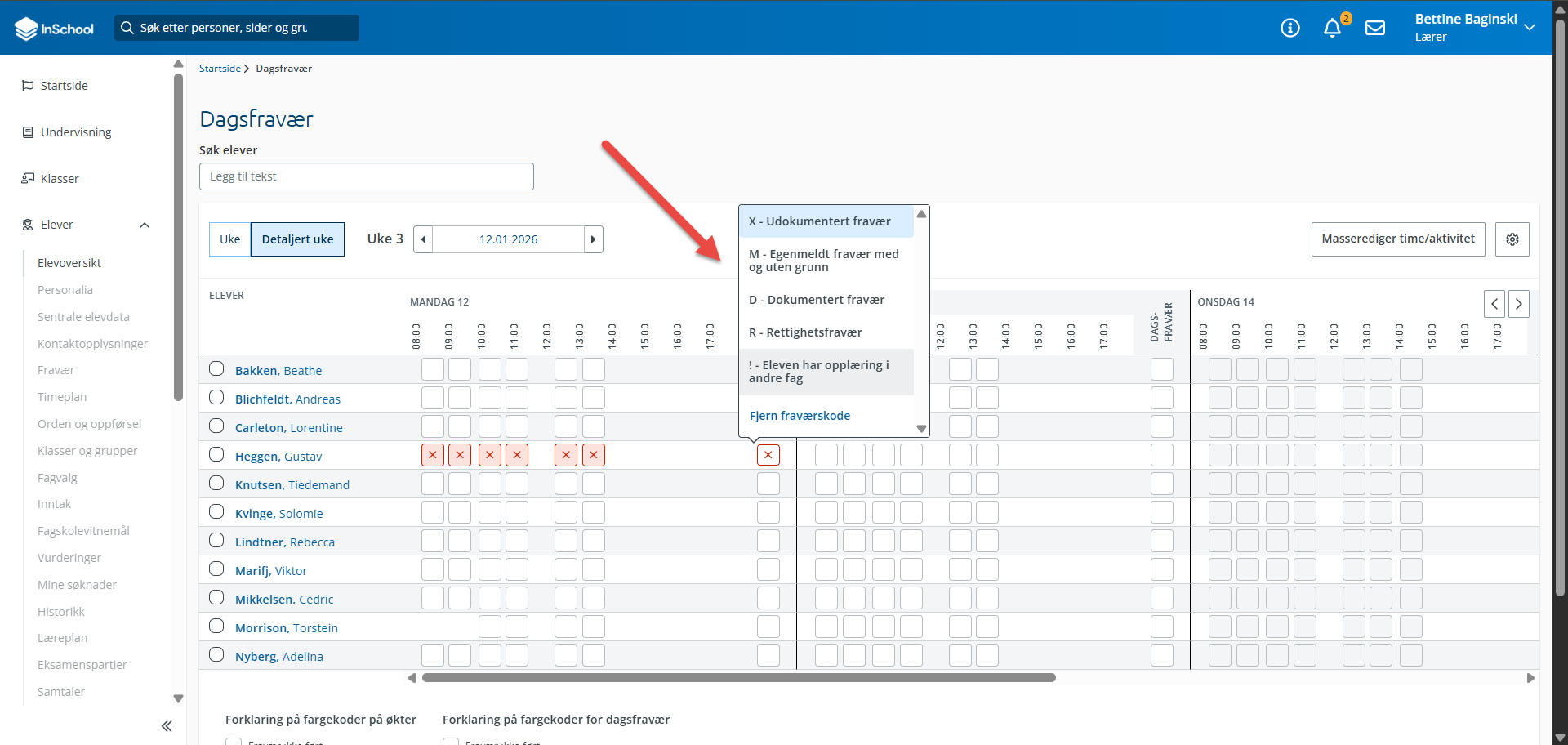The height and width of the screenshot is (745, 1568).
Task: Open table settings gear icon
Action: [x=1512, y=239]
